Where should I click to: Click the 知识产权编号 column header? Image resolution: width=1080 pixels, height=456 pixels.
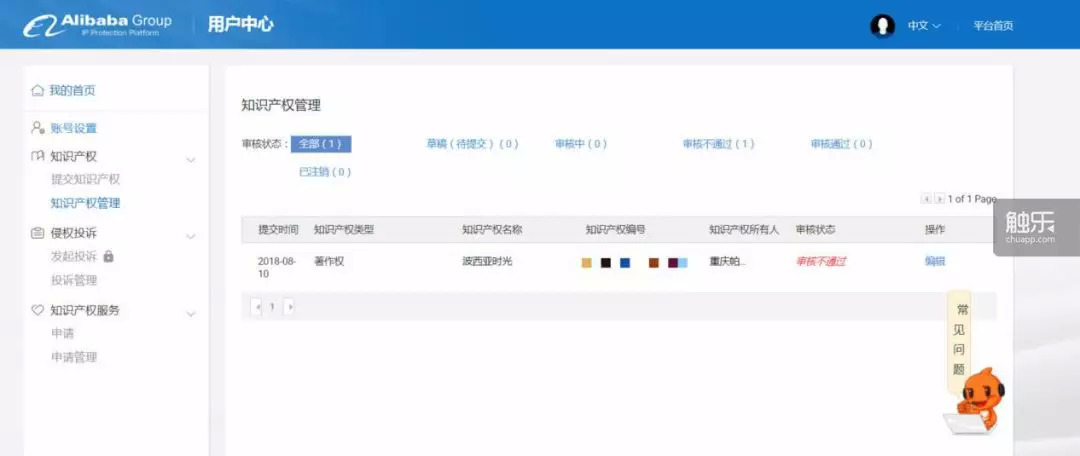tap(615, 230)
